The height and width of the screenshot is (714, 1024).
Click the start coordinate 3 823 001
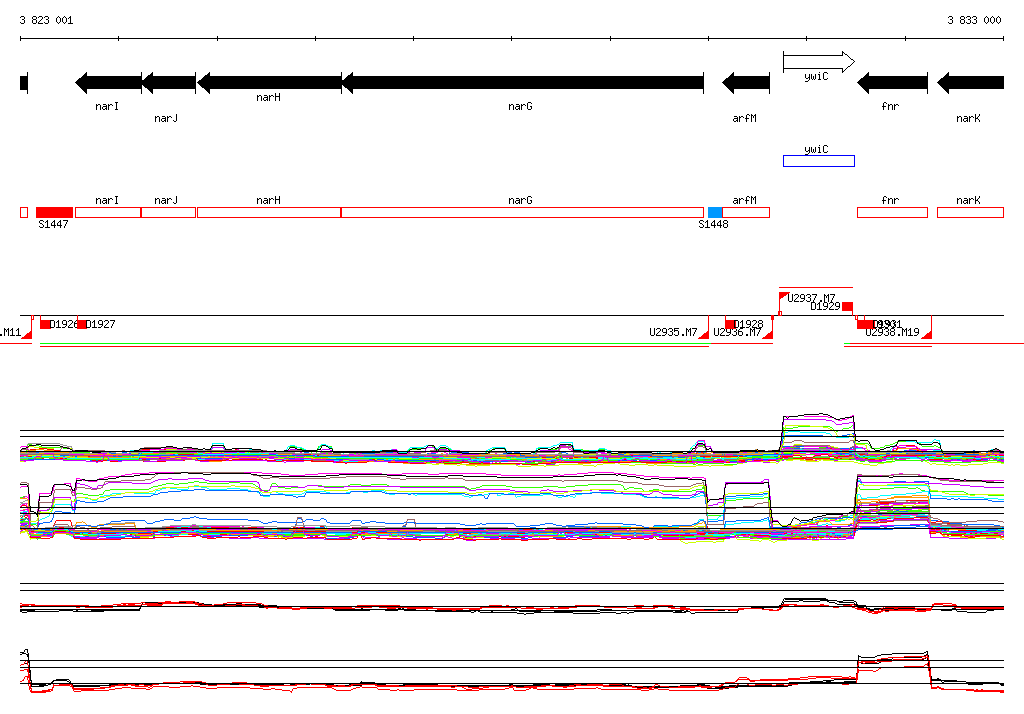point(46,20)
